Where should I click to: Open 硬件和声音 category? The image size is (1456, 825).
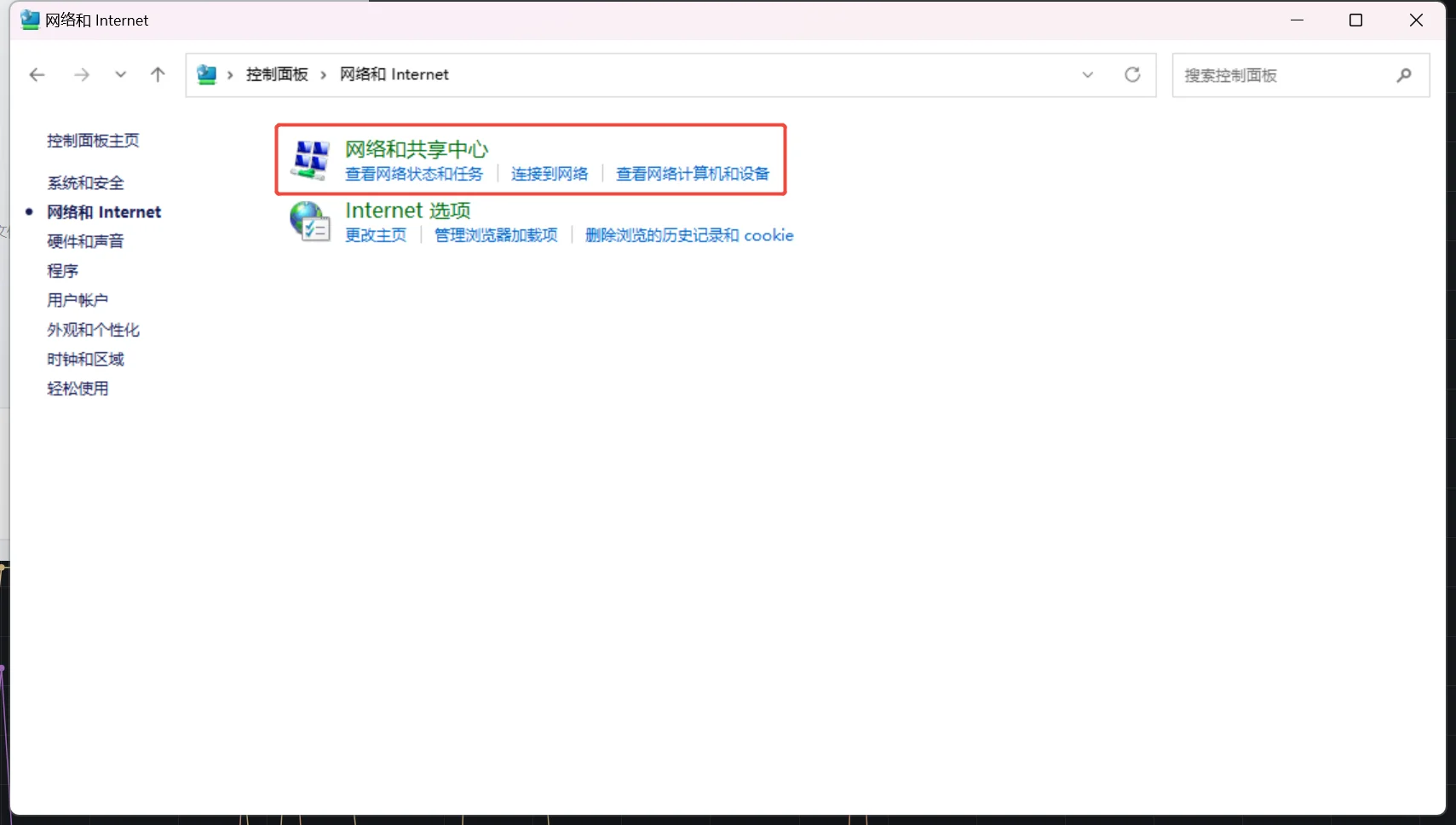point(85,241)
